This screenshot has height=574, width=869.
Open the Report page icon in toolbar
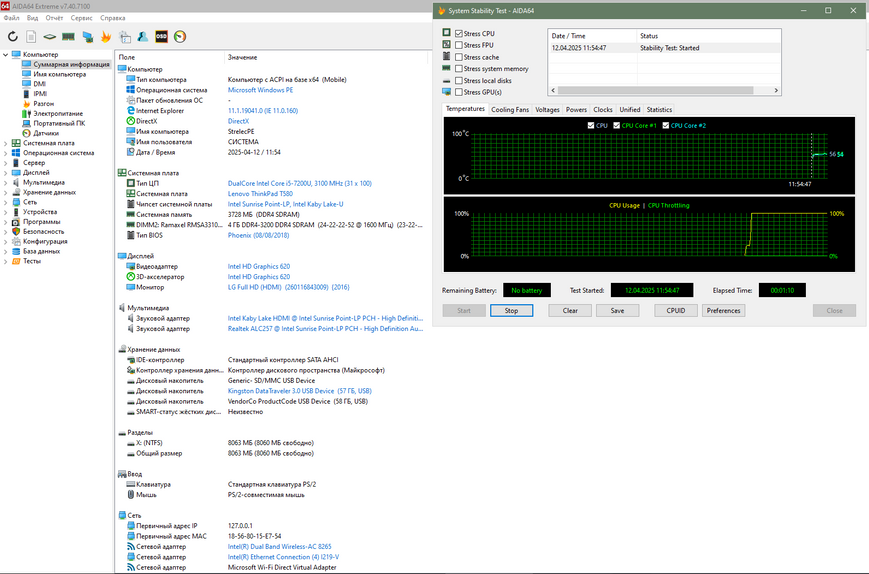tap(31, 37)
